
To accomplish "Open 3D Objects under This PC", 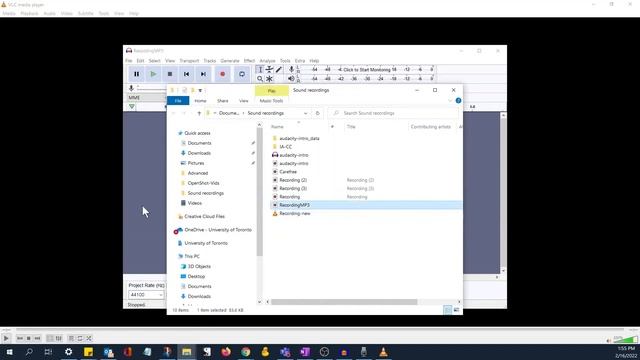I will pyautogui.click(x=199, y=267).
